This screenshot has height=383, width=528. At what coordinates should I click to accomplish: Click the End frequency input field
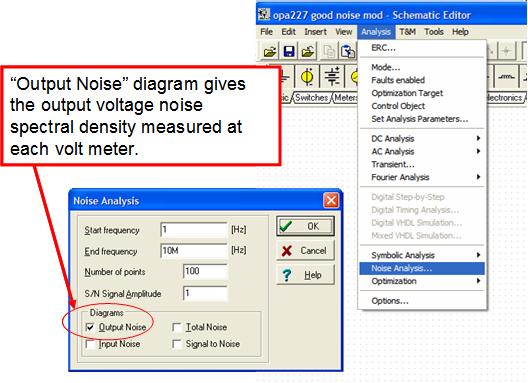click(194, 251)
